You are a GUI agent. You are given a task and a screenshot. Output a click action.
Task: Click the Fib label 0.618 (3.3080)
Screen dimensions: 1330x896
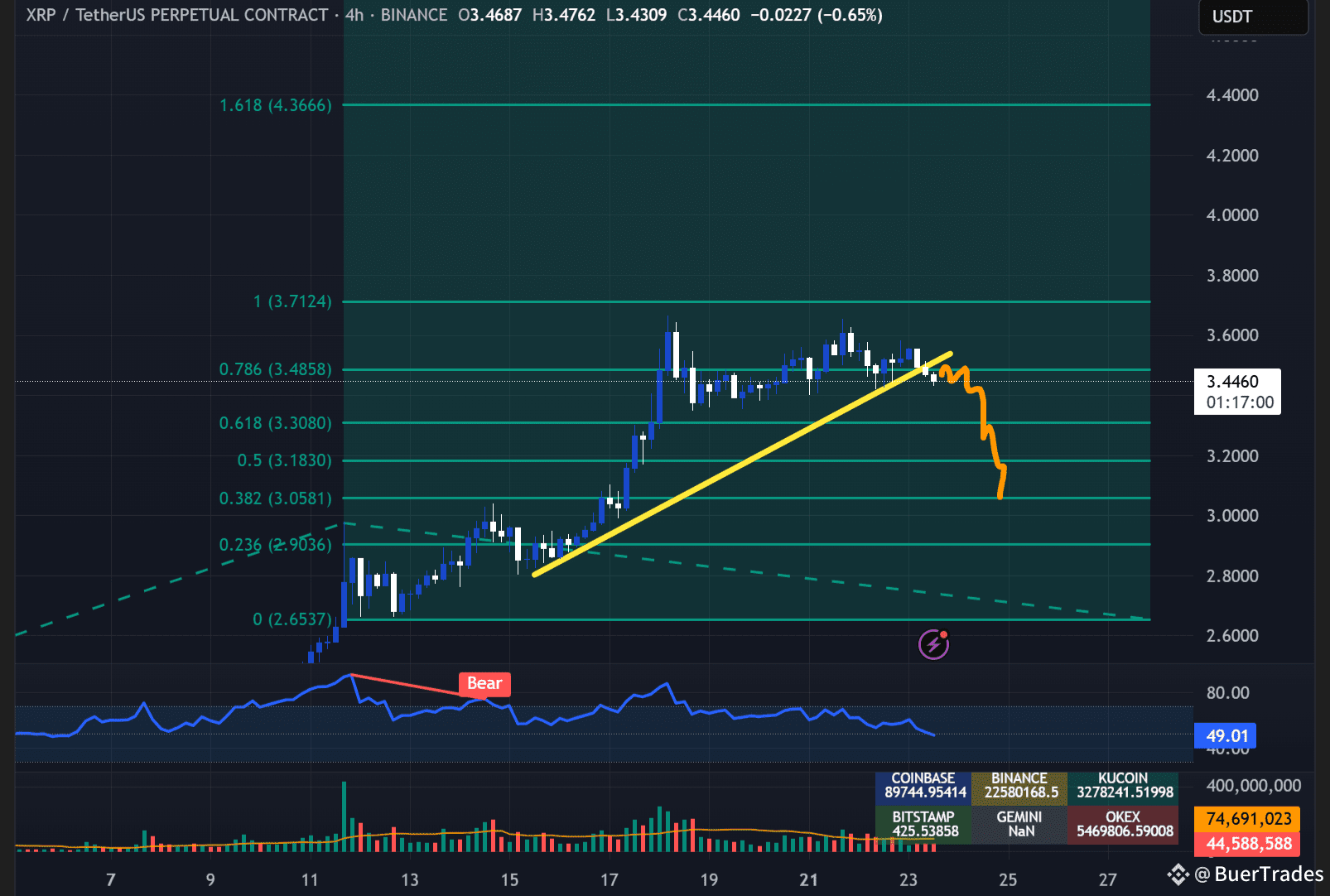[x=275, y=423]
